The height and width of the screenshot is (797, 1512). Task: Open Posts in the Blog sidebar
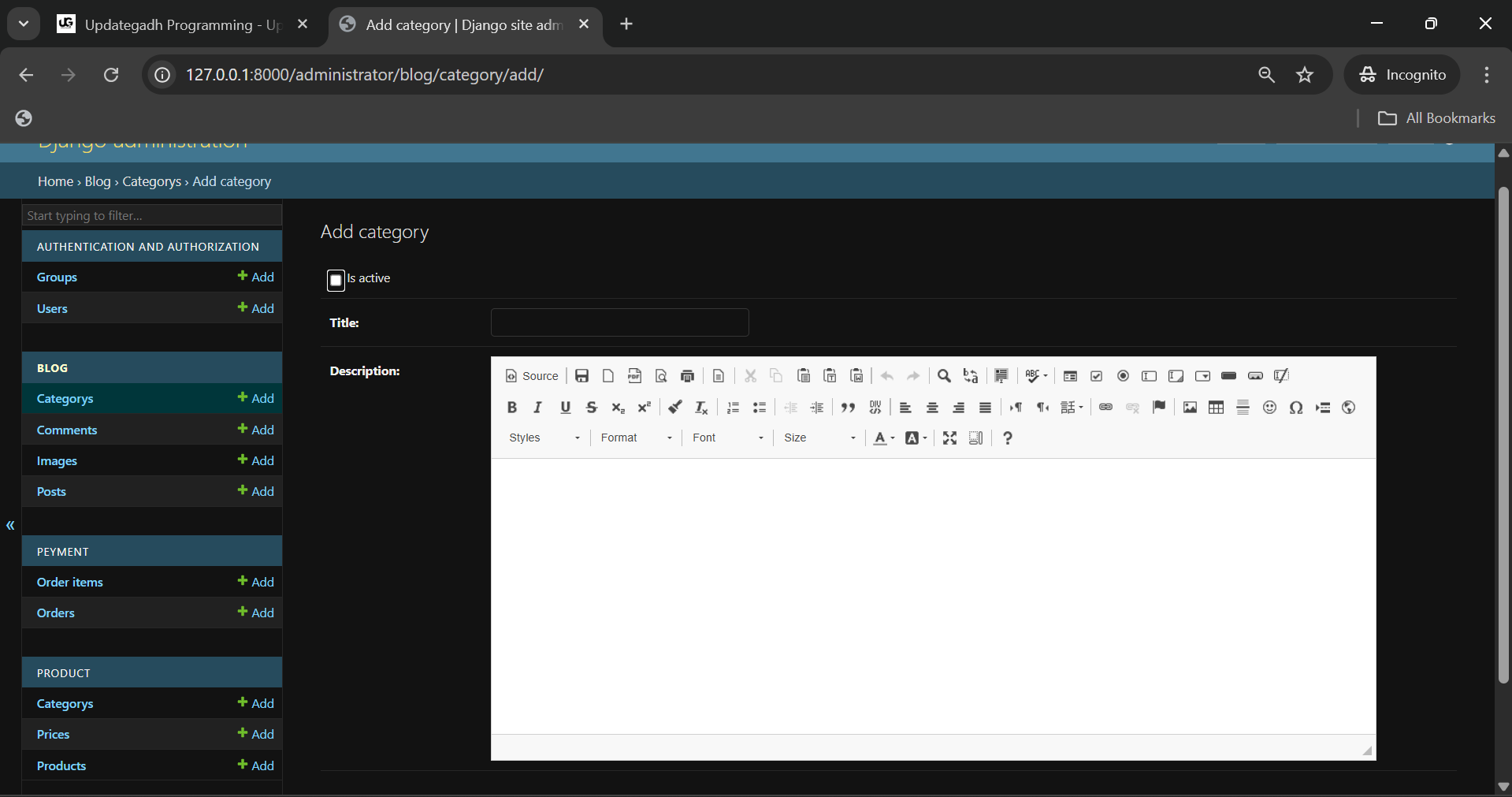point(51,492)
